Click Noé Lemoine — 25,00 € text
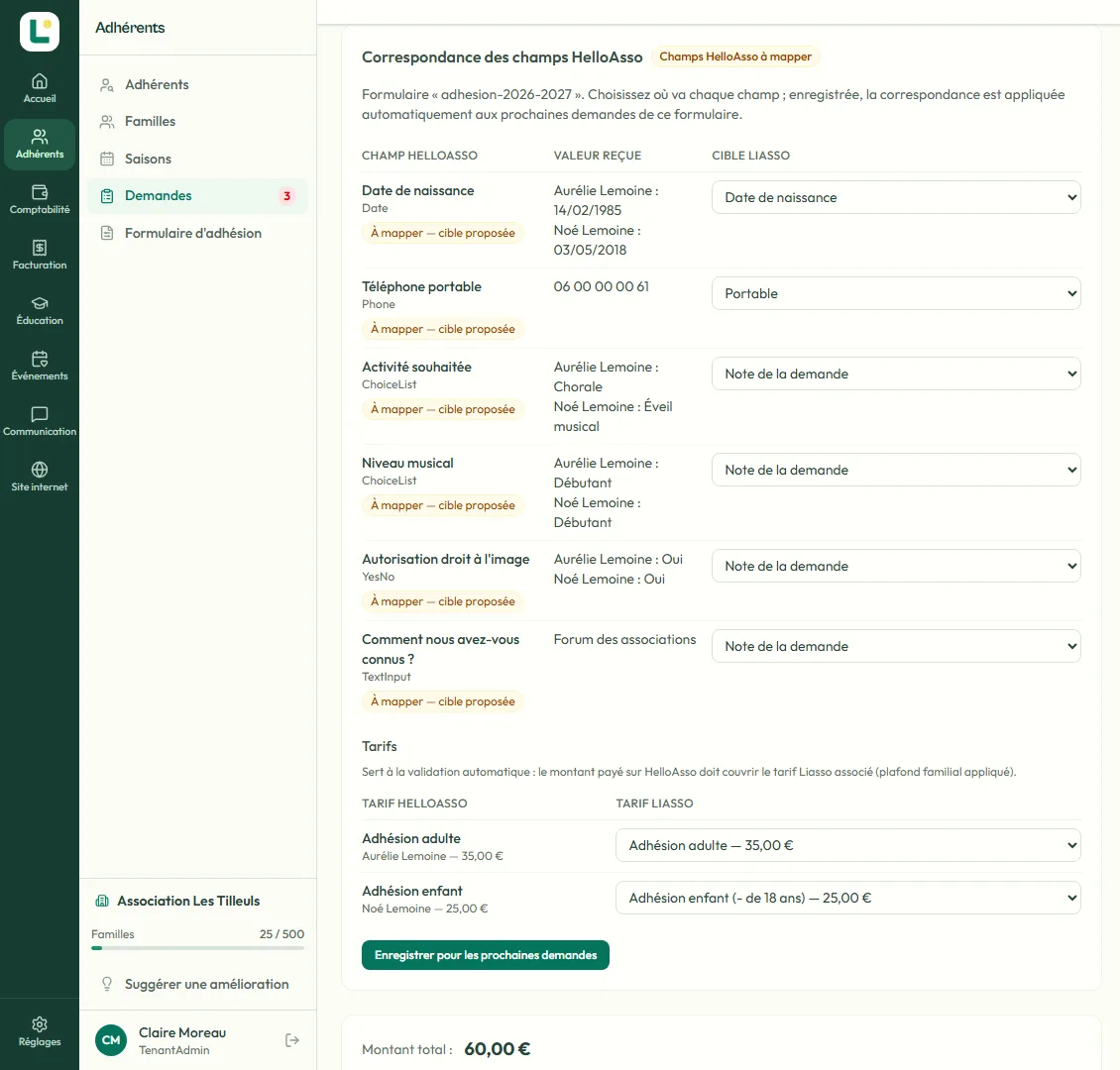This screenshot has width=1120, height=1070. (x=424, y=909)
